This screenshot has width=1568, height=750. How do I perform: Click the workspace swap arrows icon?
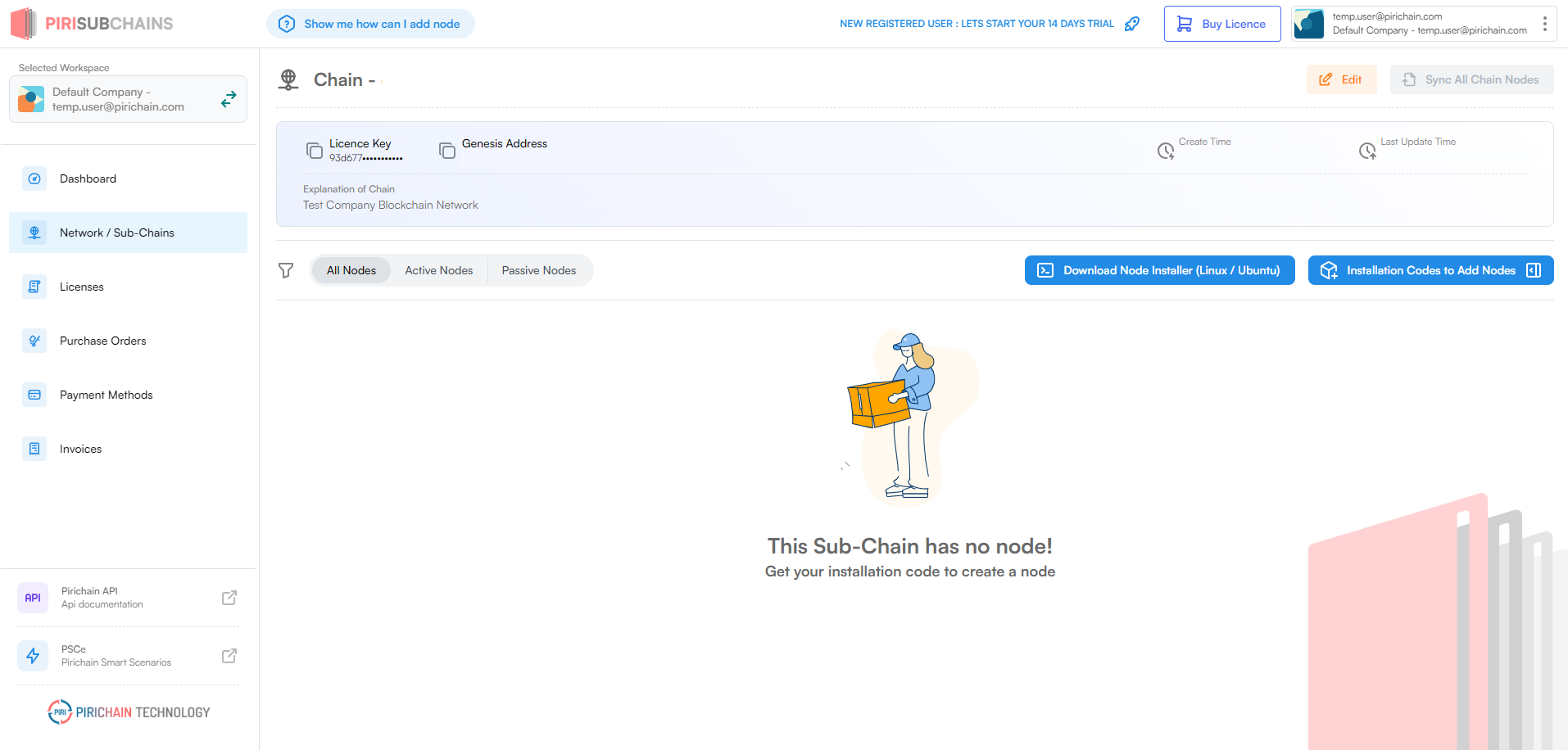[229, 98]
